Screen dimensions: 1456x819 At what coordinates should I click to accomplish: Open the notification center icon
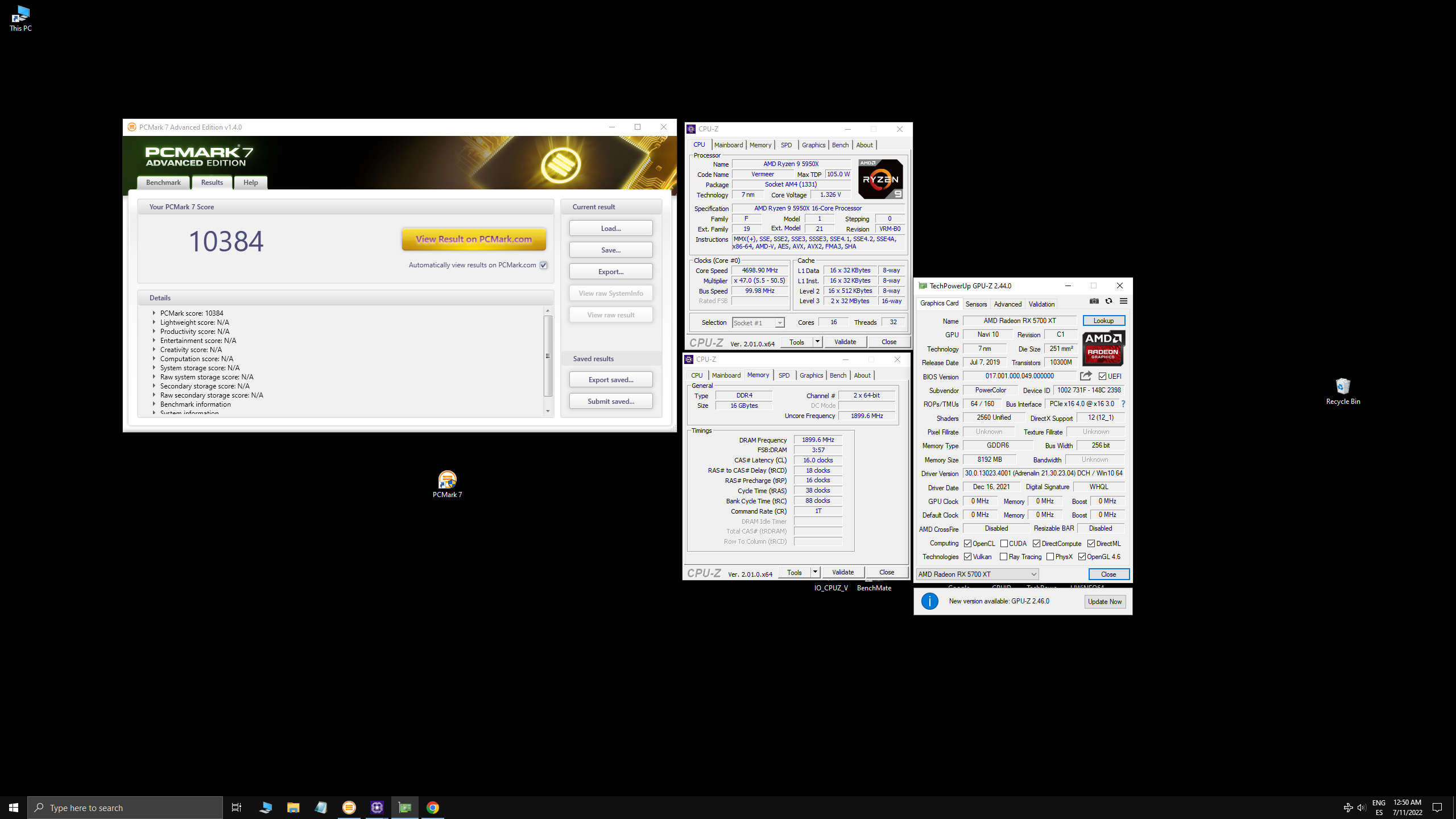pyautogui.click(x=1437, y=808)
